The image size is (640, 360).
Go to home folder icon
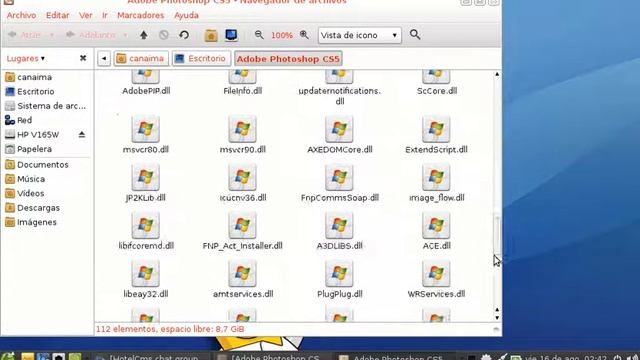(211, 36)
